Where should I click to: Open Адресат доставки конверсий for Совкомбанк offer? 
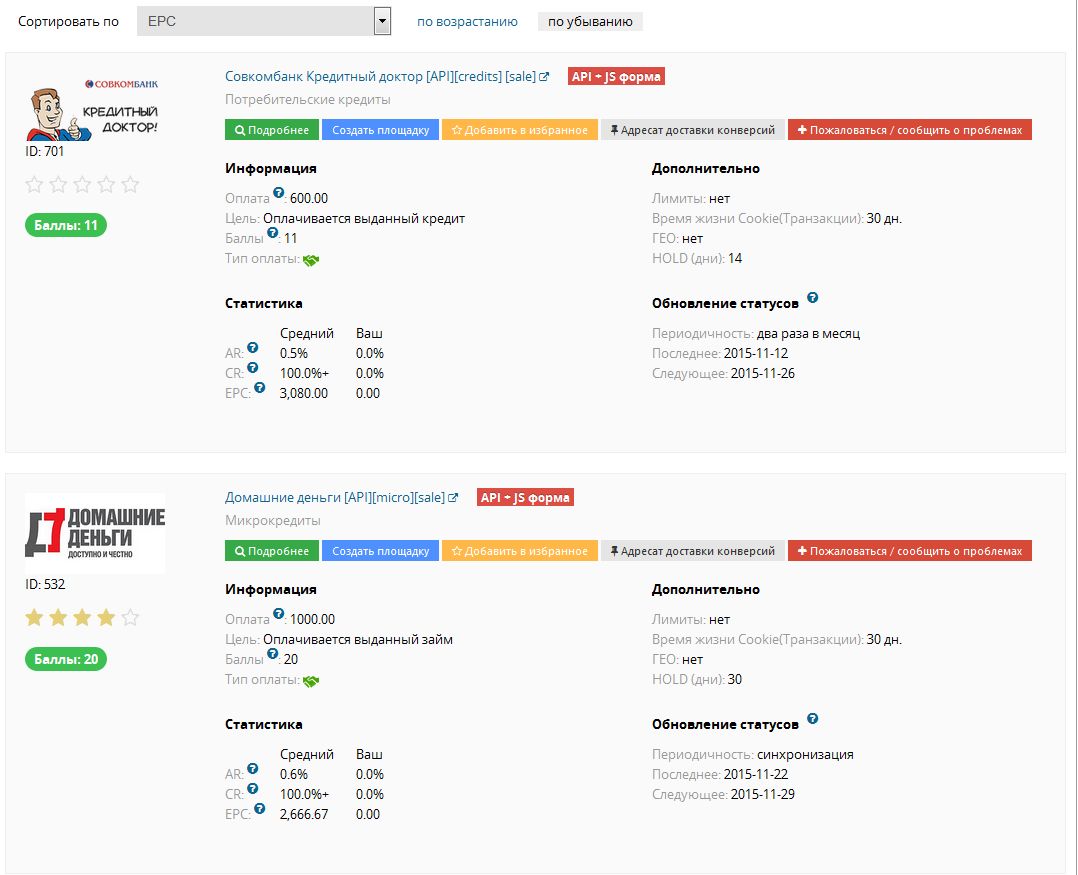tap(693, 130)
